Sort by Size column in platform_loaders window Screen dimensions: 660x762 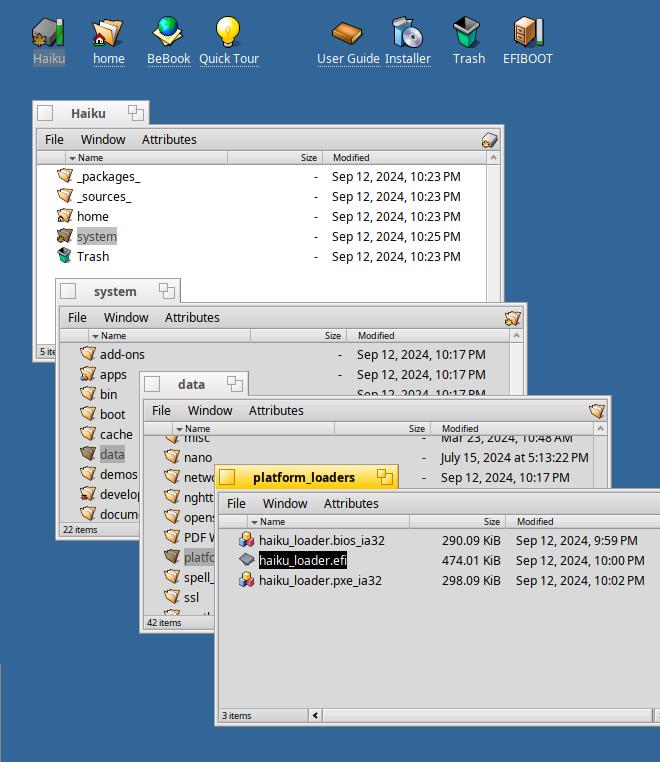point(457,521)
